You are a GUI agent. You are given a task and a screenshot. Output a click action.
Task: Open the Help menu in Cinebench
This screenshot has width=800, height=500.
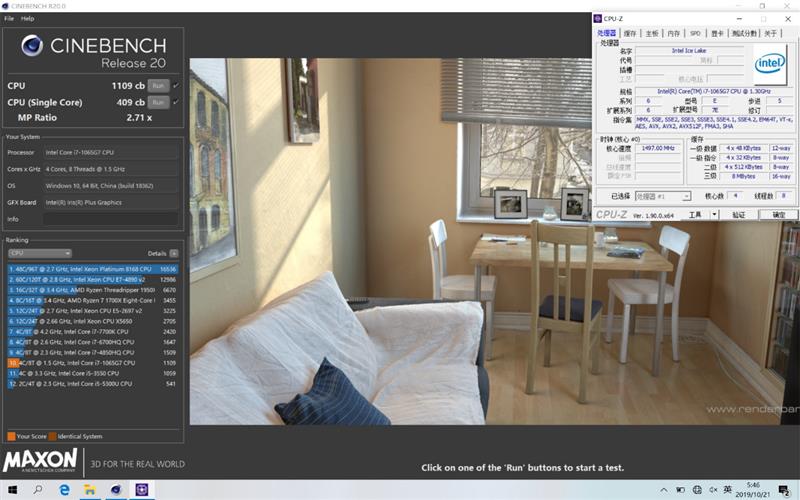coord(27,18)
